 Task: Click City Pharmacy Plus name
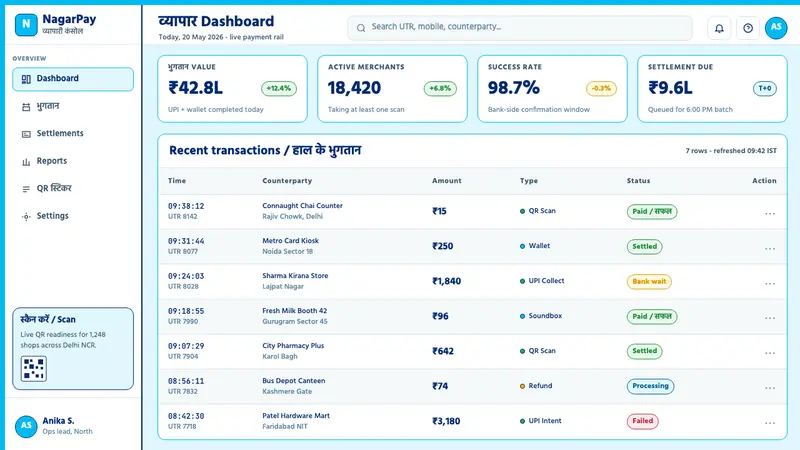click(293, 346)
